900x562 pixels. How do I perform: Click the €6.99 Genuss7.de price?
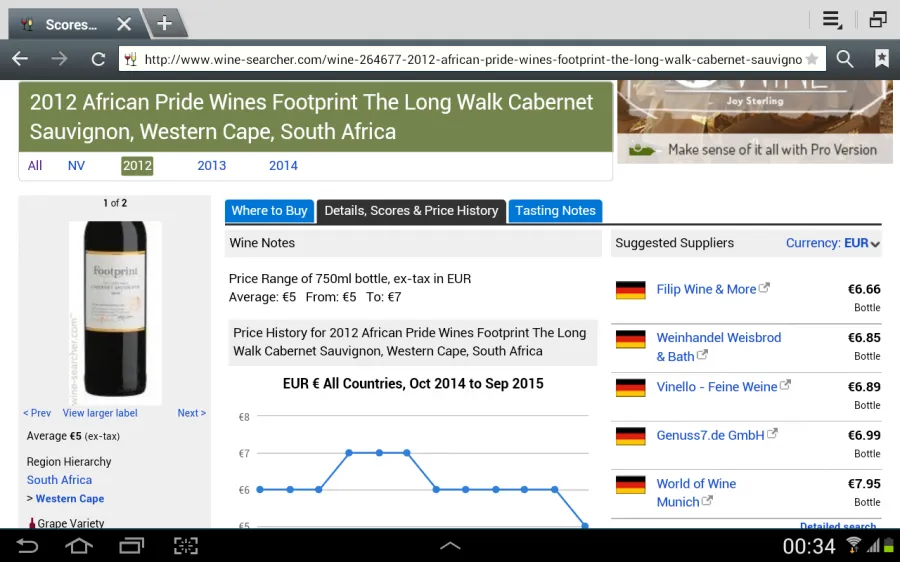864,435
